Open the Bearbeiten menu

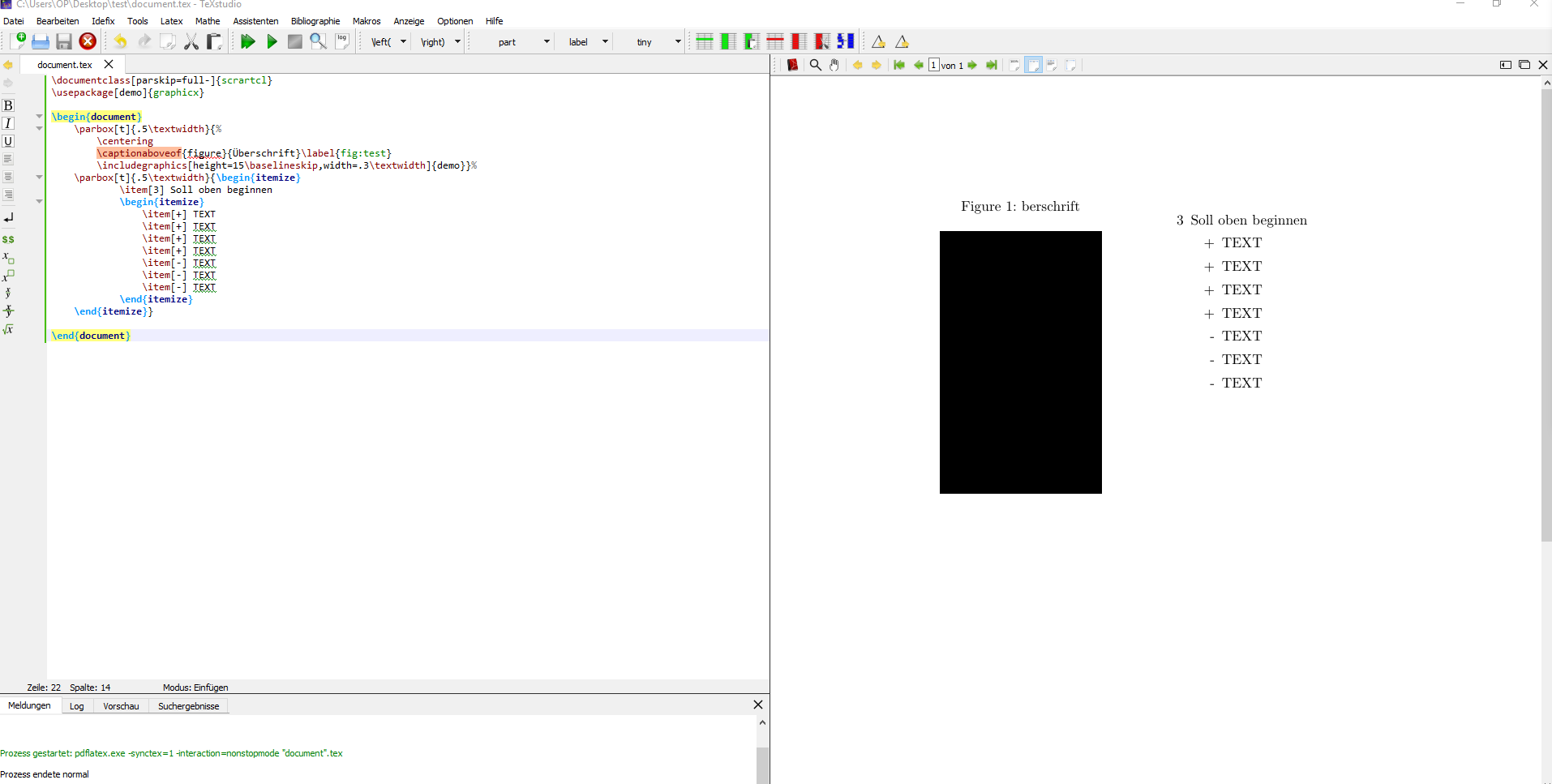click(58, 21)
